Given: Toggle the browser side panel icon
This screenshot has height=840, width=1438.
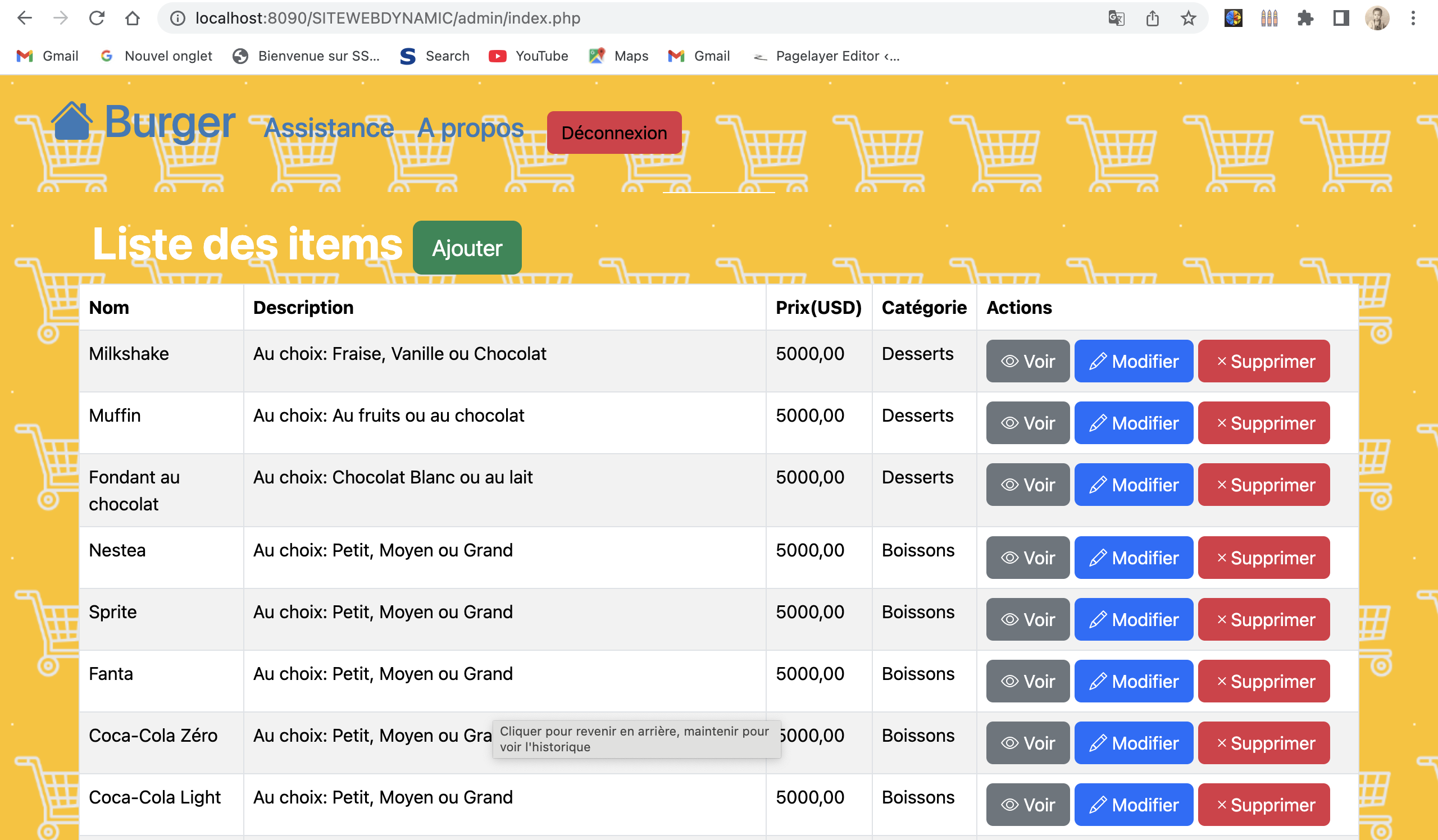Looking at the screenshot, I should 1341,18.
